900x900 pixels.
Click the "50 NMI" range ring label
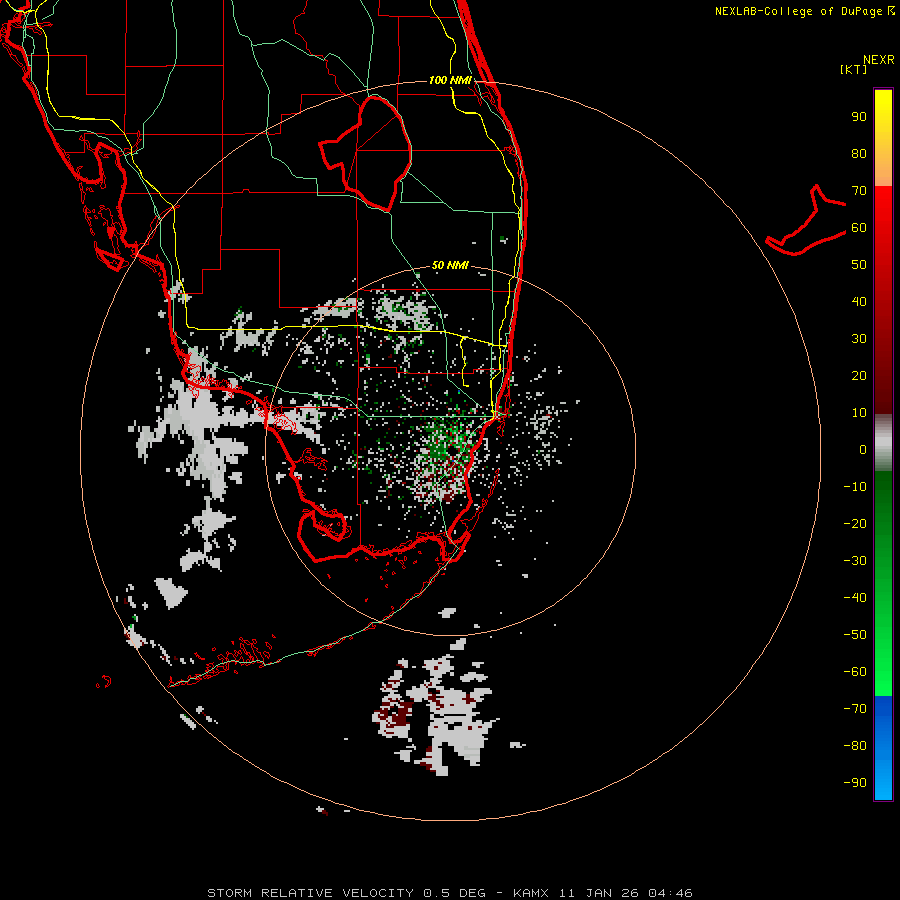click(450, 265)
